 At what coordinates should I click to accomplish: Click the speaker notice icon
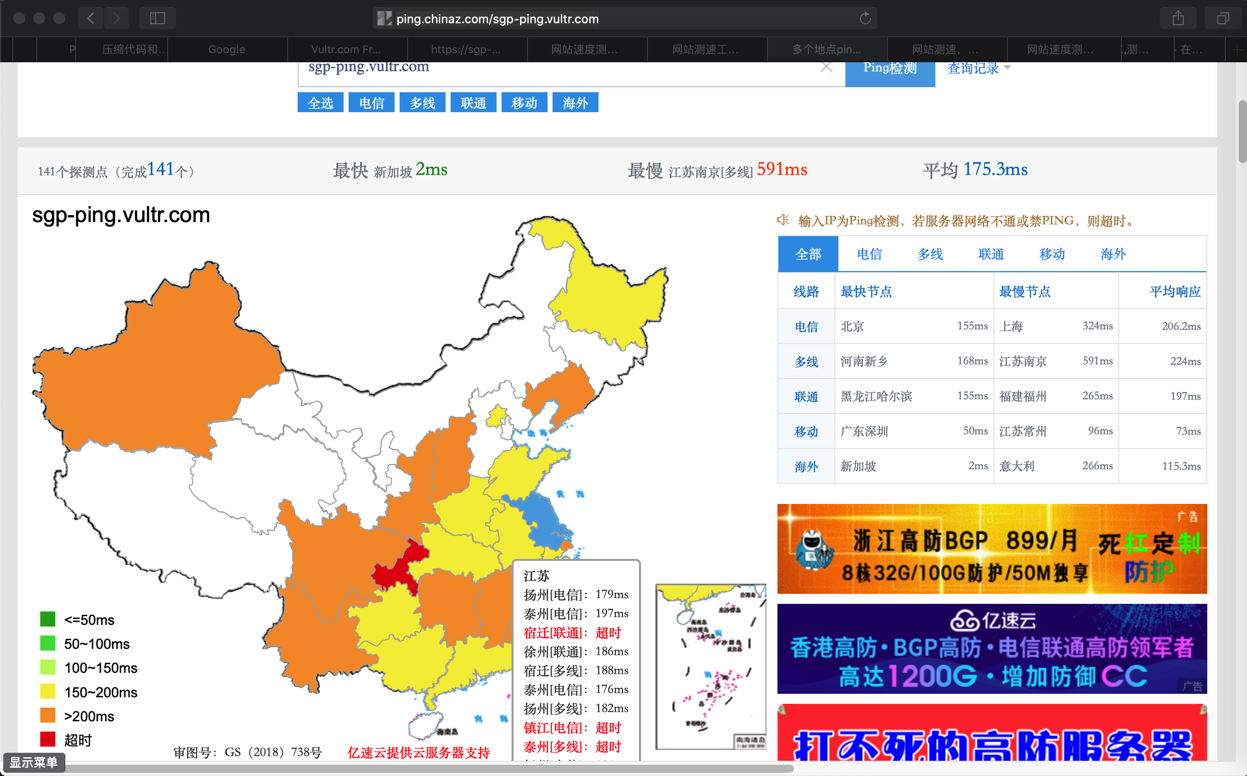(x=783, y=220)
